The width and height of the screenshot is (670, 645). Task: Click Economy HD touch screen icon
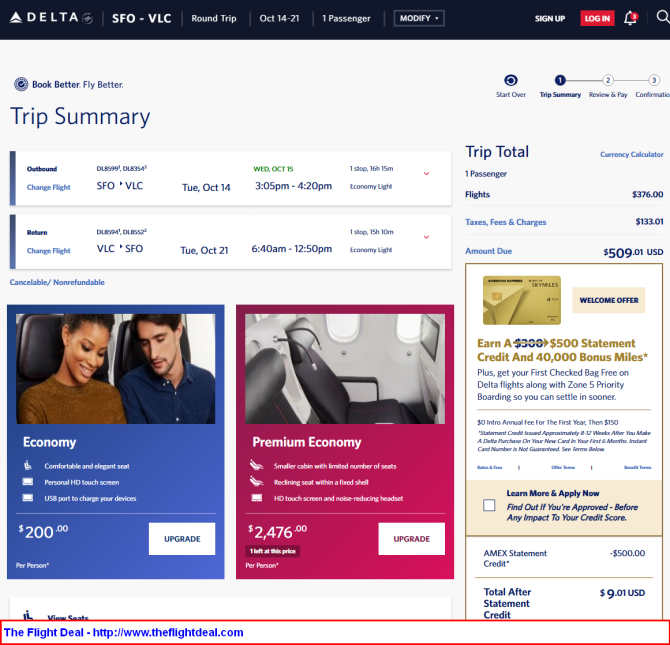[x=28, y=482]
